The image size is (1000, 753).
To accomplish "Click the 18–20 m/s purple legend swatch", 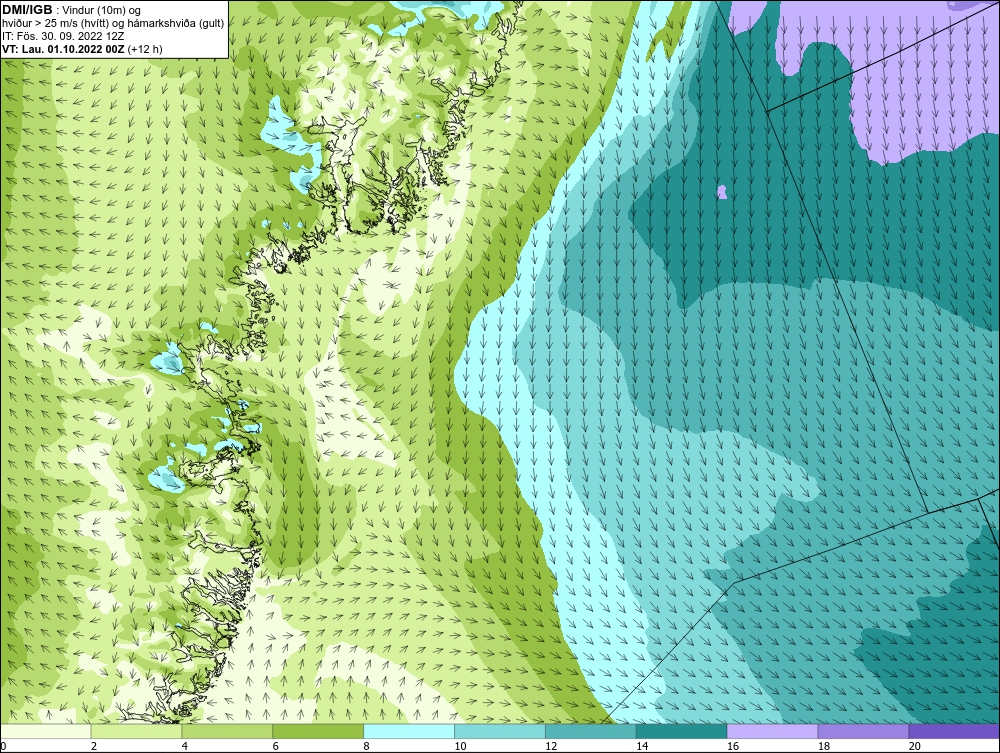I will pyautogui.click(x=864, y=731).
